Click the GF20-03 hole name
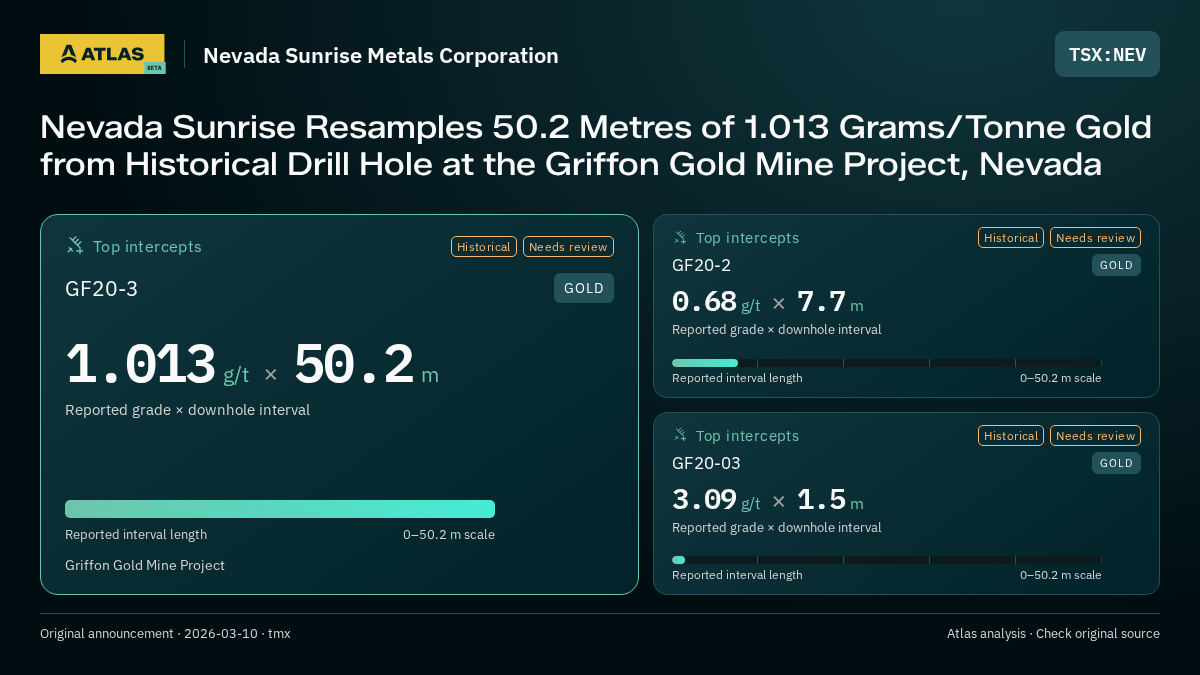The height and width of the screenshot is (675, 1200). [706, 463]
